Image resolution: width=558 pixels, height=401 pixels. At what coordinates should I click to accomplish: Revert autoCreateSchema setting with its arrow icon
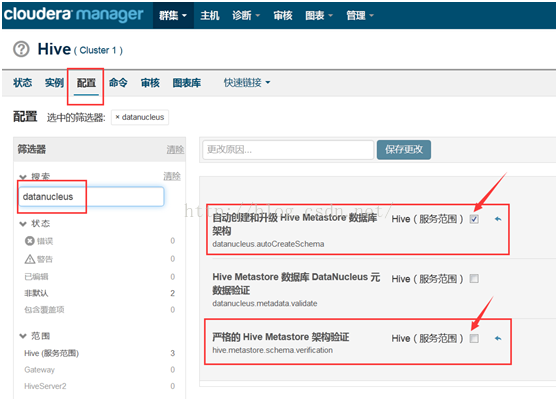click(498, 219)
